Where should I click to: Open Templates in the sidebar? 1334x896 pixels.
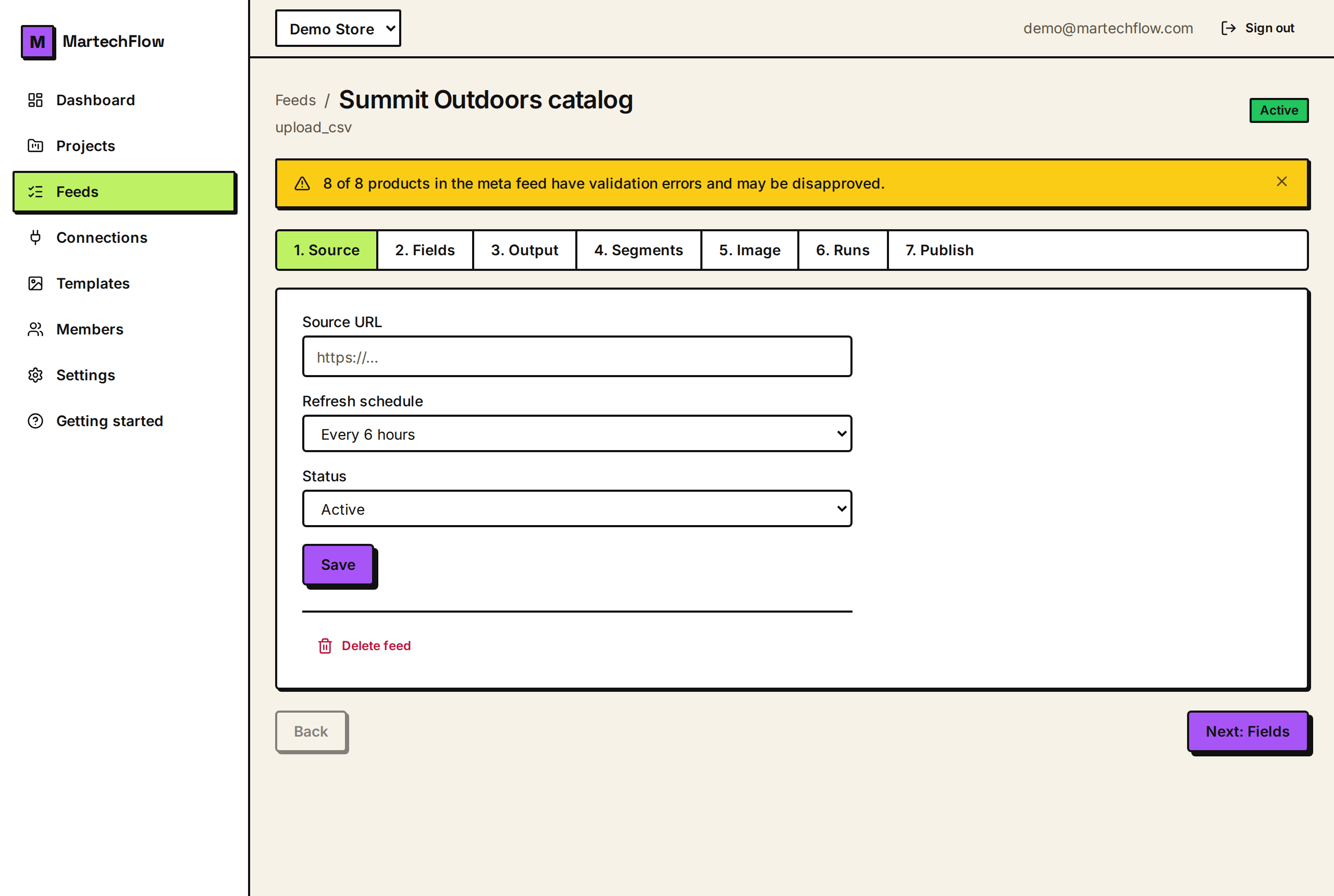coord(124,283)
